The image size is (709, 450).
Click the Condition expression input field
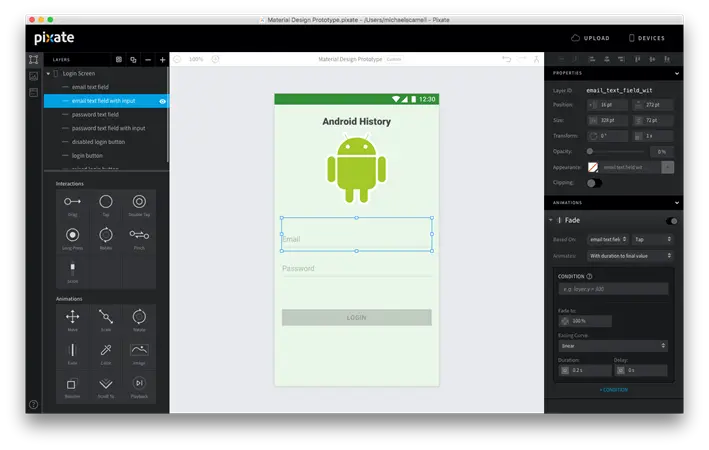click(x=613, y=289)
